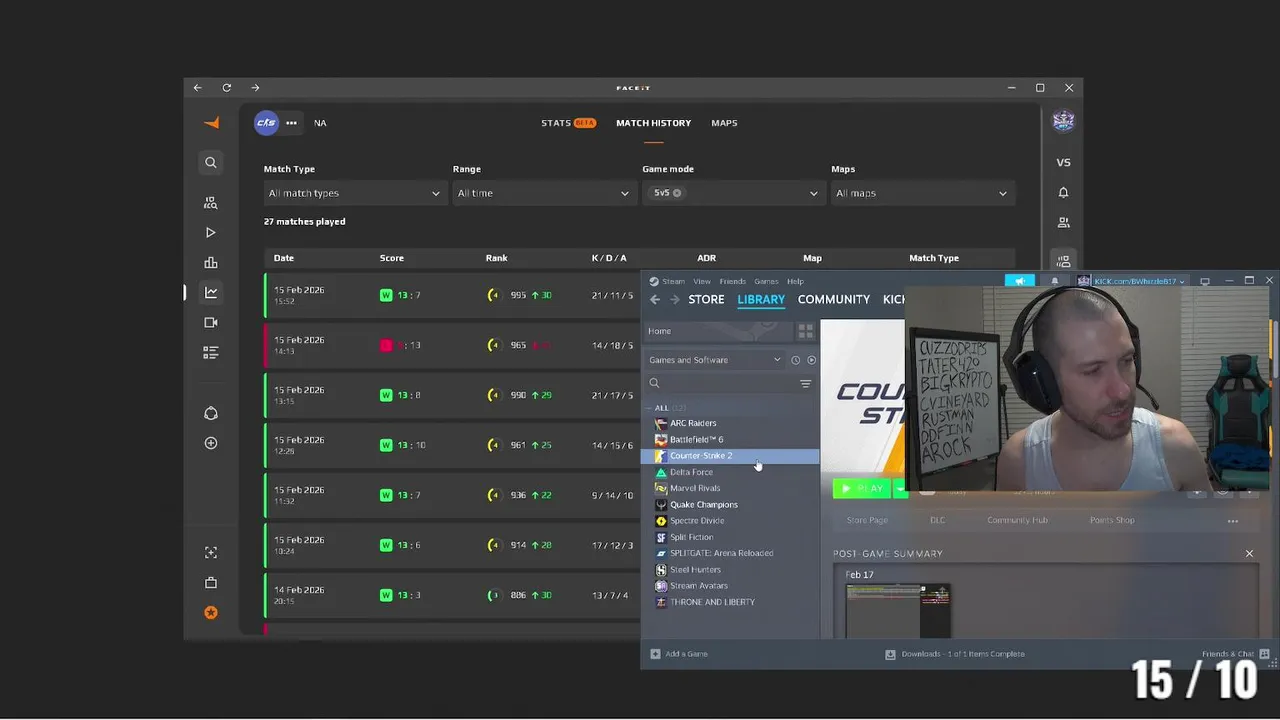The image size is (1280, 720).
Task: Expand the arrow beside Steam PLAY button
Action: click(898, 489)
